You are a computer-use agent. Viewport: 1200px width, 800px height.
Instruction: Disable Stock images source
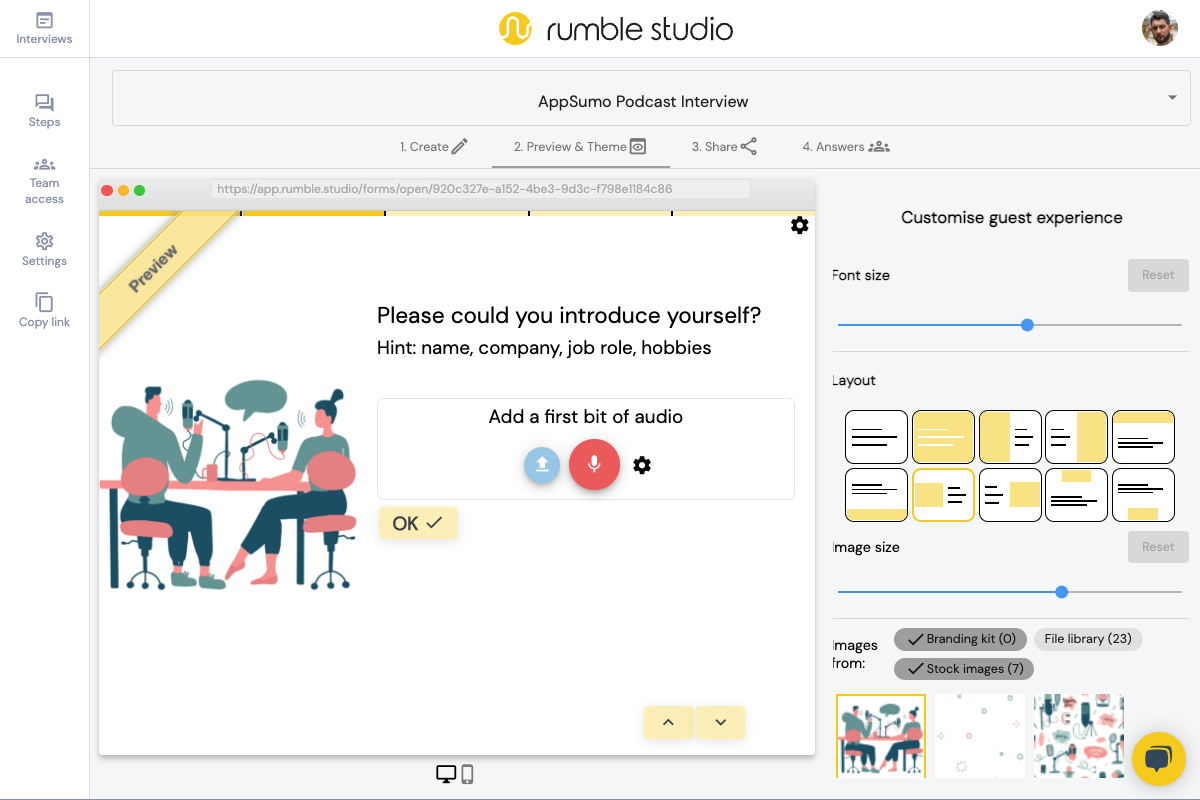(963, 668)
